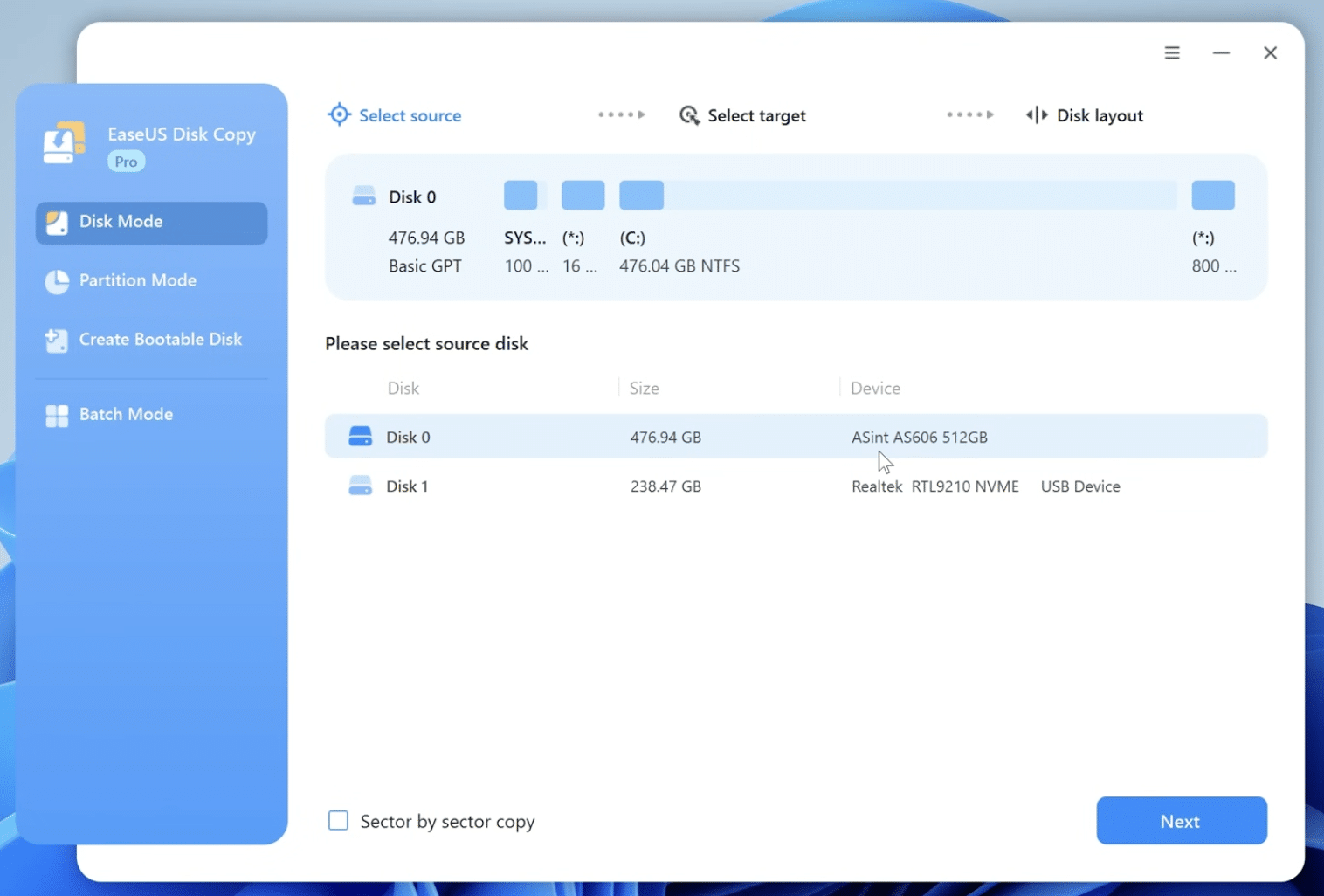Open the hamburger menu
1324x896 pixels.
click(1172, 52)
